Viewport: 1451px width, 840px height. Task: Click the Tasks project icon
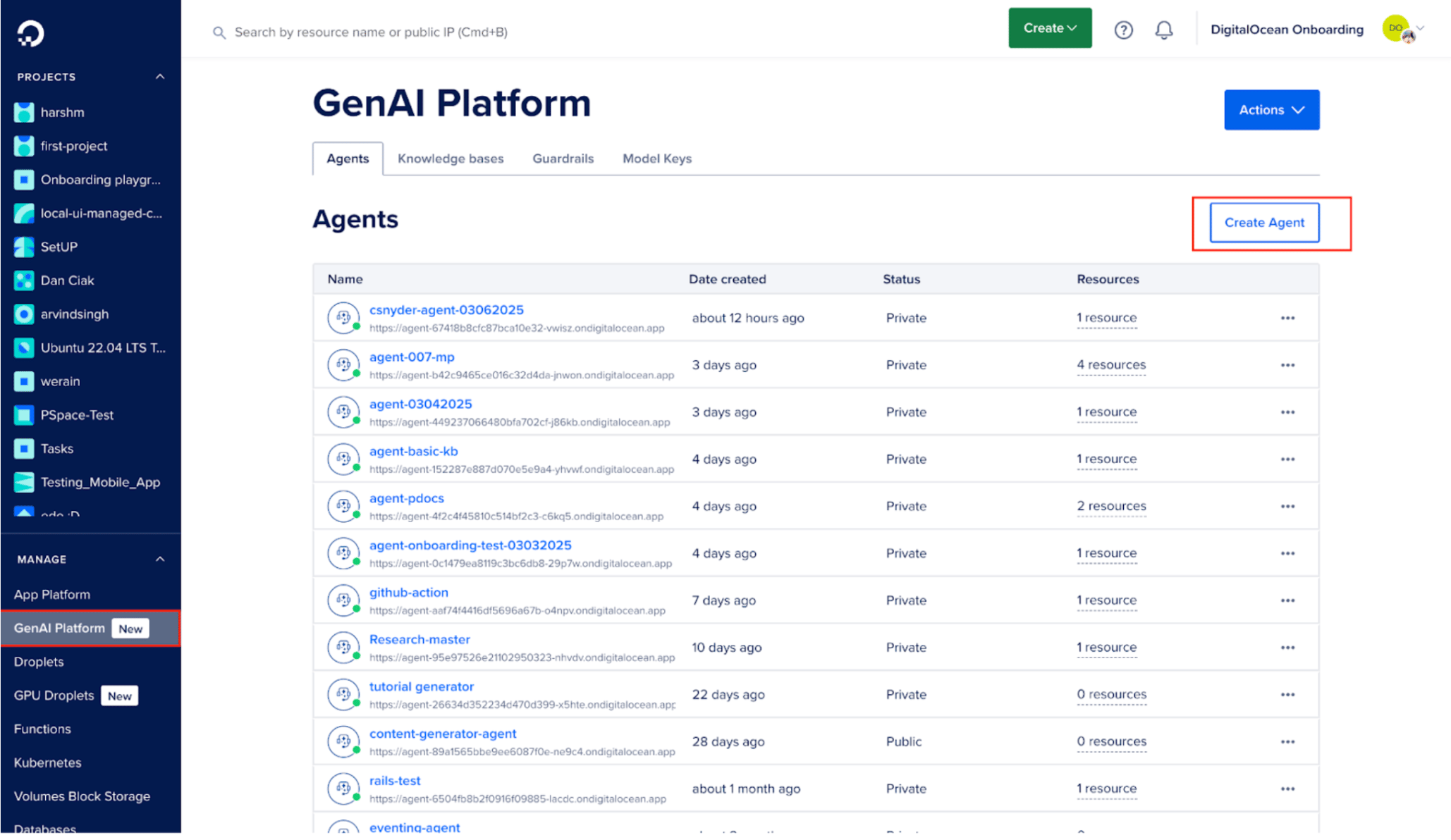[x=24, y=448]
